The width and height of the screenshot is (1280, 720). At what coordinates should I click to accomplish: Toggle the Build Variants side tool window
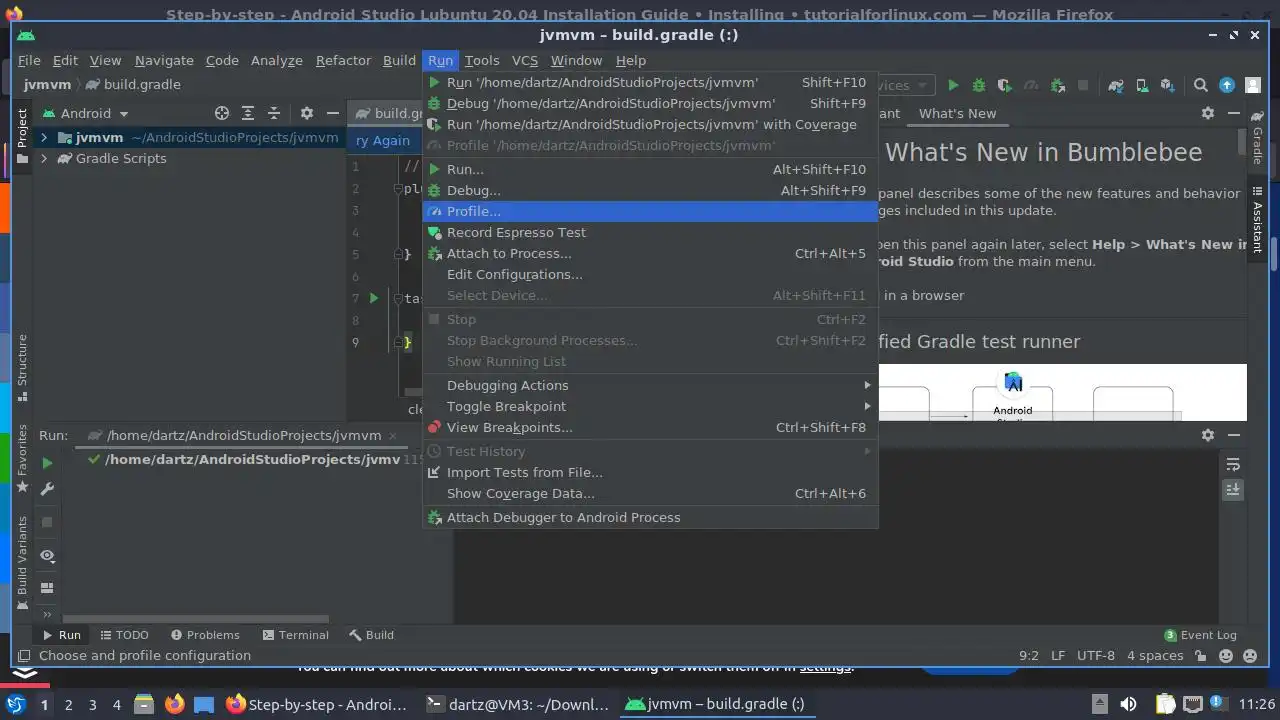[22, 563]
